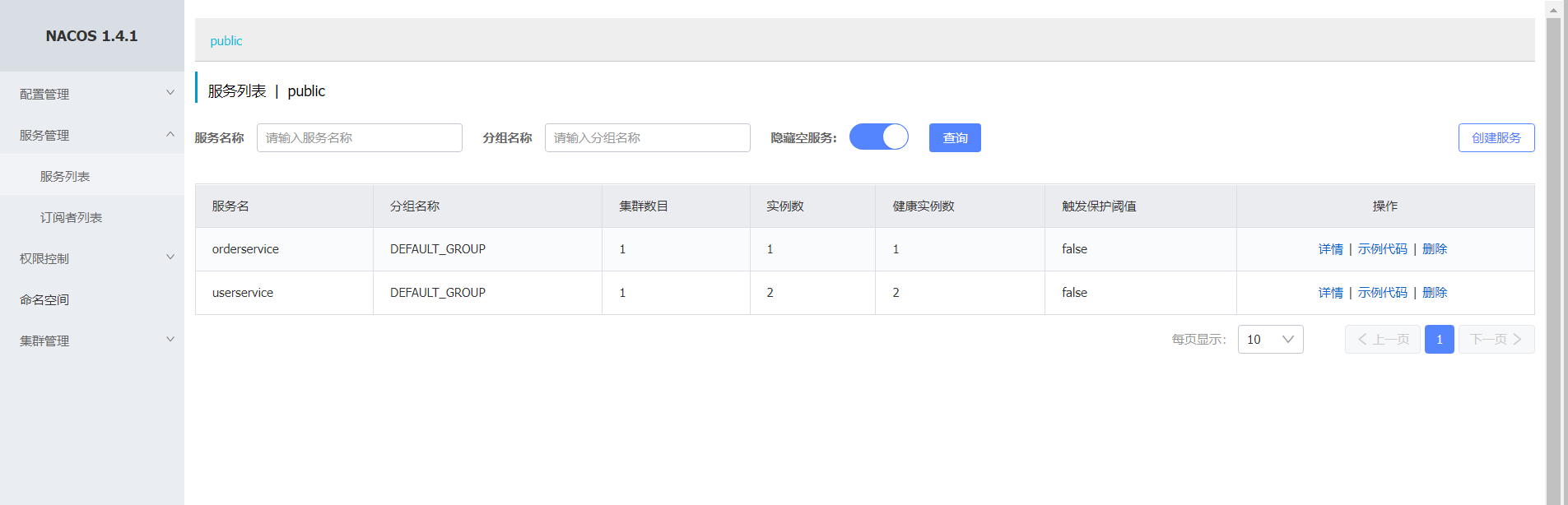Click the 服务名称 input field

pyautogui.click(x=359, y=138)
